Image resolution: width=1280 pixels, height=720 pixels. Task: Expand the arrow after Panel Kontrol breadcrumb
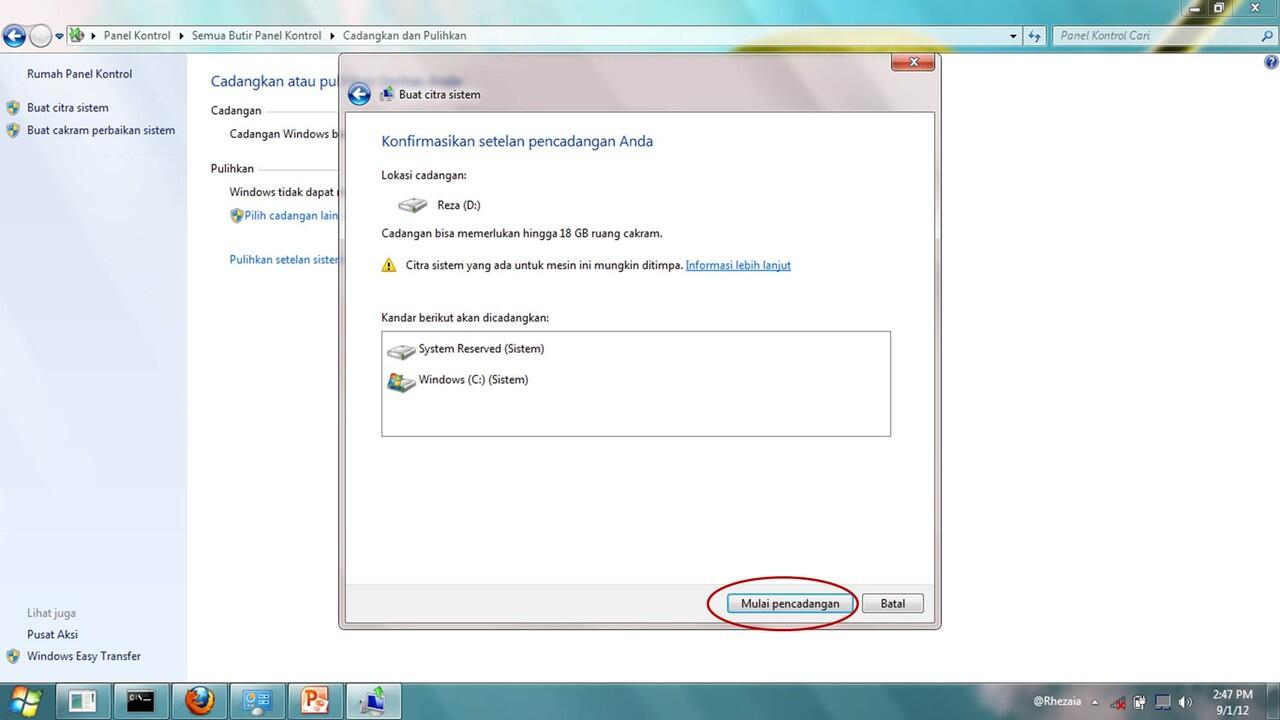tap(182, 36)
